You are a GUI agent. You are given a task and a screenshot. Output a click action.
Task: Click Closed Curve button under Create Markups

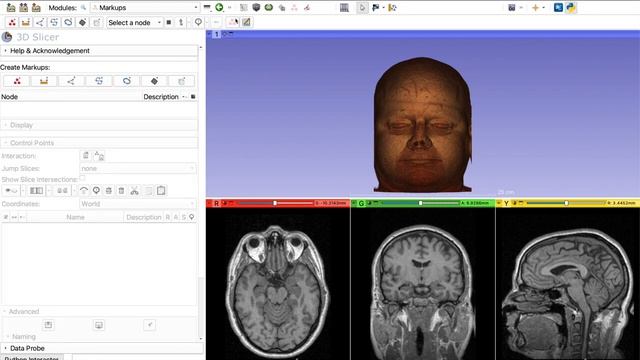(127, 81)
